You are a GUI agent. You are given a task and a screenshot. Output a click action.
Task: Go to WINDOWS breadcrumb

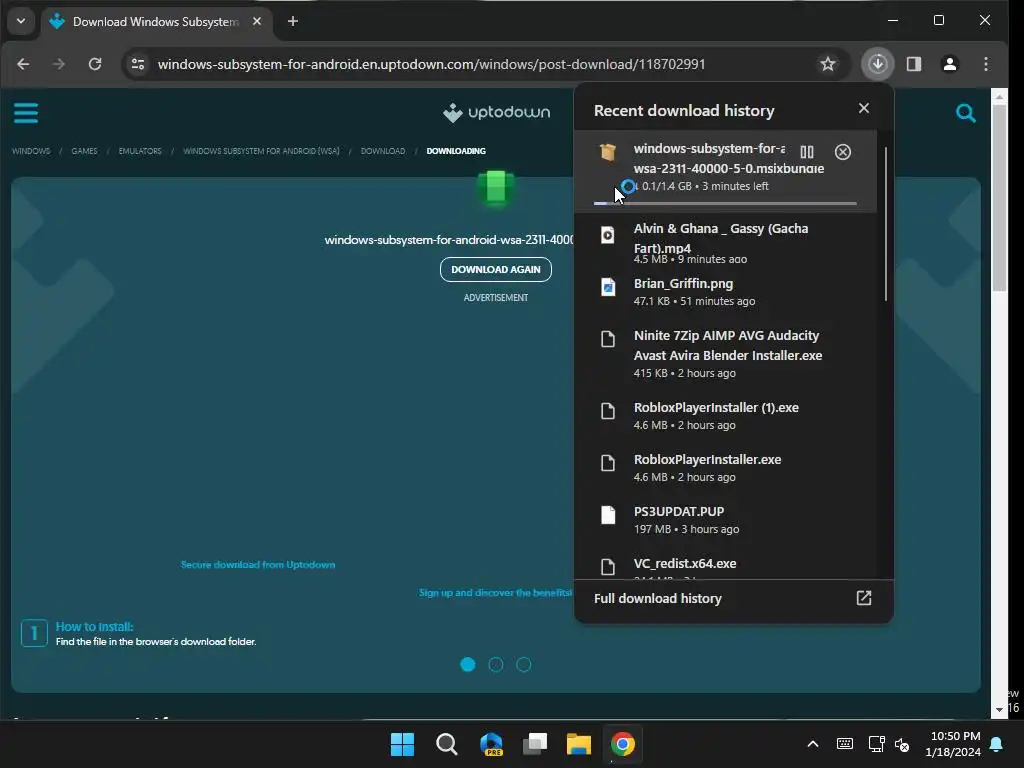31,151
